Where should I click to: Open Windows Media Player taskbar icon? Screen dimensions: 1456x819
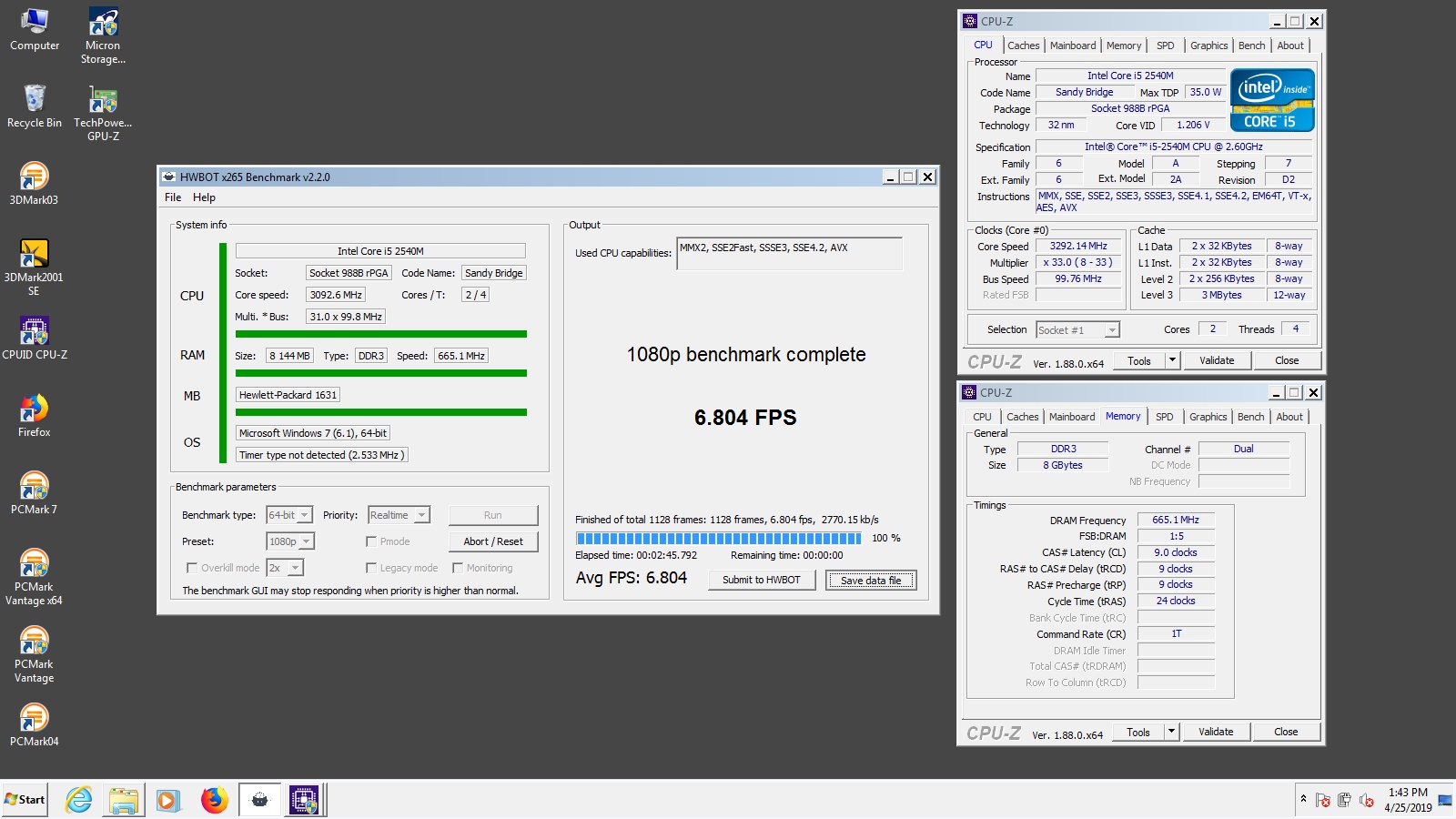[167, 800]
